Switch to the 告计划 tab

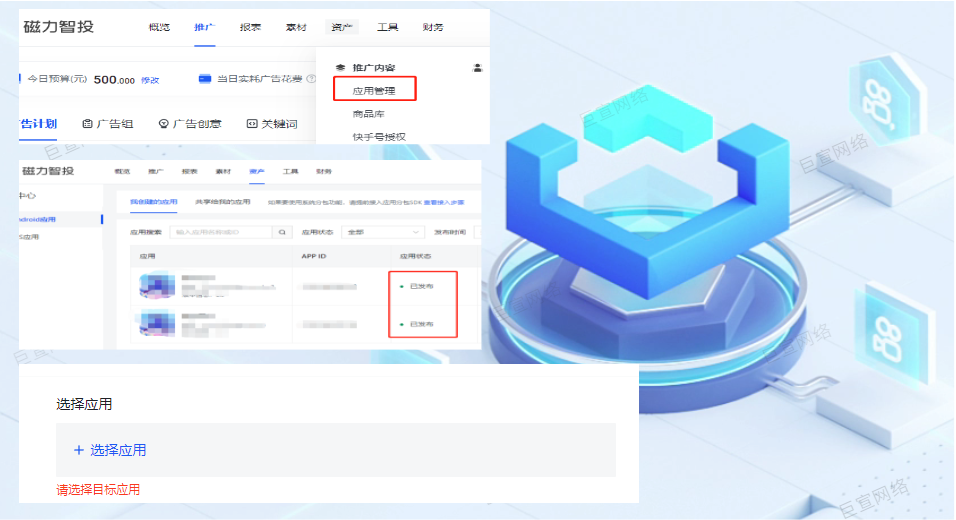(38, 124)
